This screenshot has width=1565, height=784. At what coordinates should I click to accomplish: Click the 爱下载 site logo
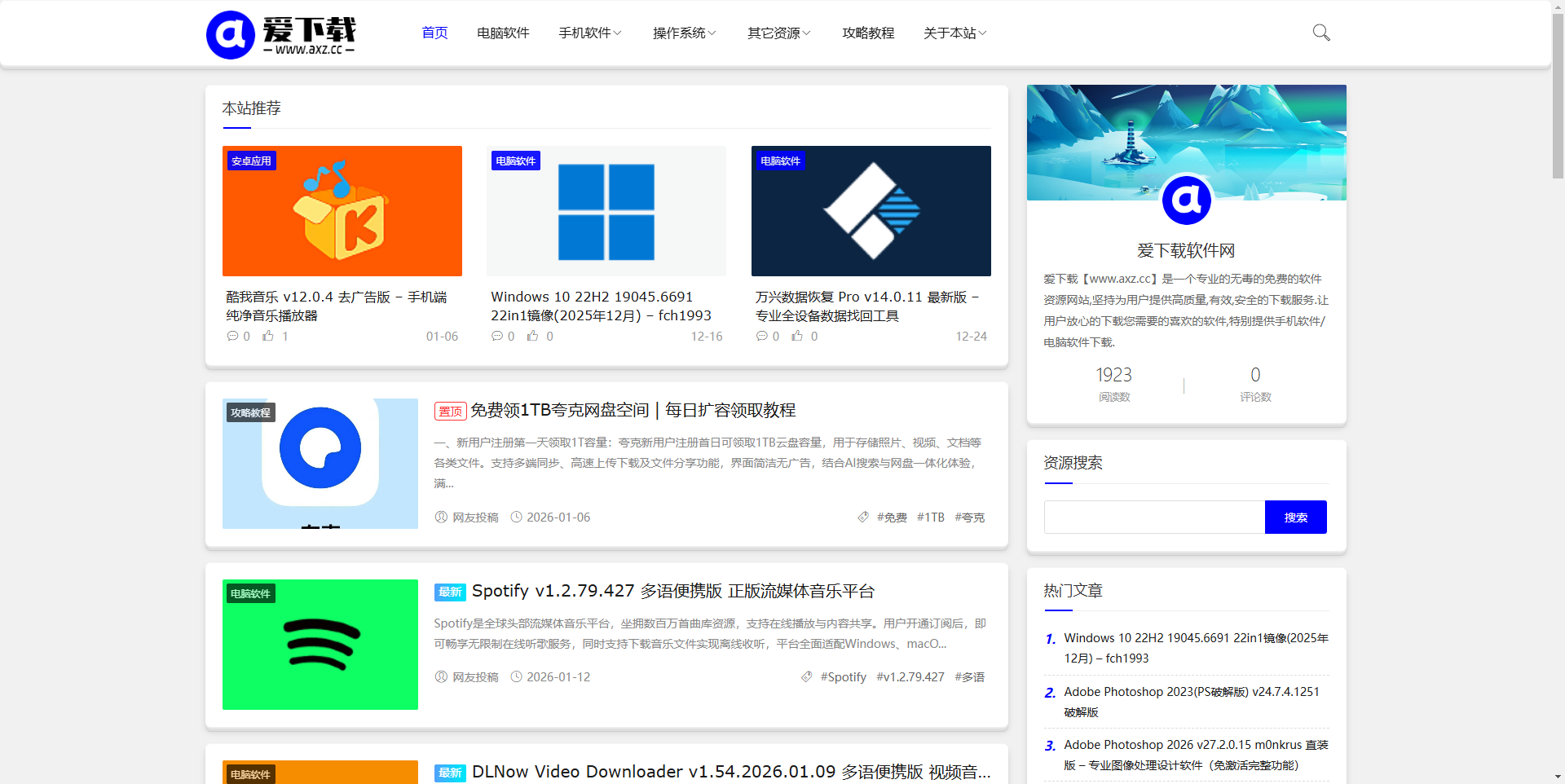click(281, 34)
